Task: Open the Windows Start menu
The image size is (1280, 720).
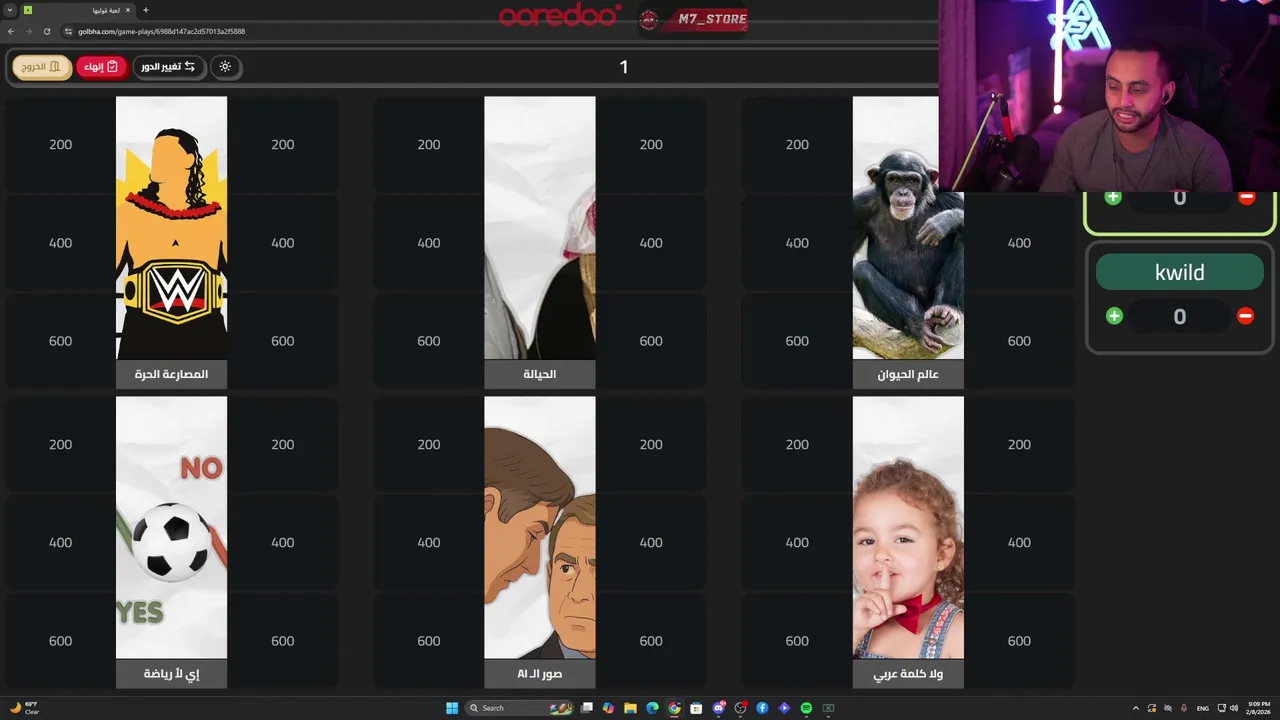Action: 452,708
